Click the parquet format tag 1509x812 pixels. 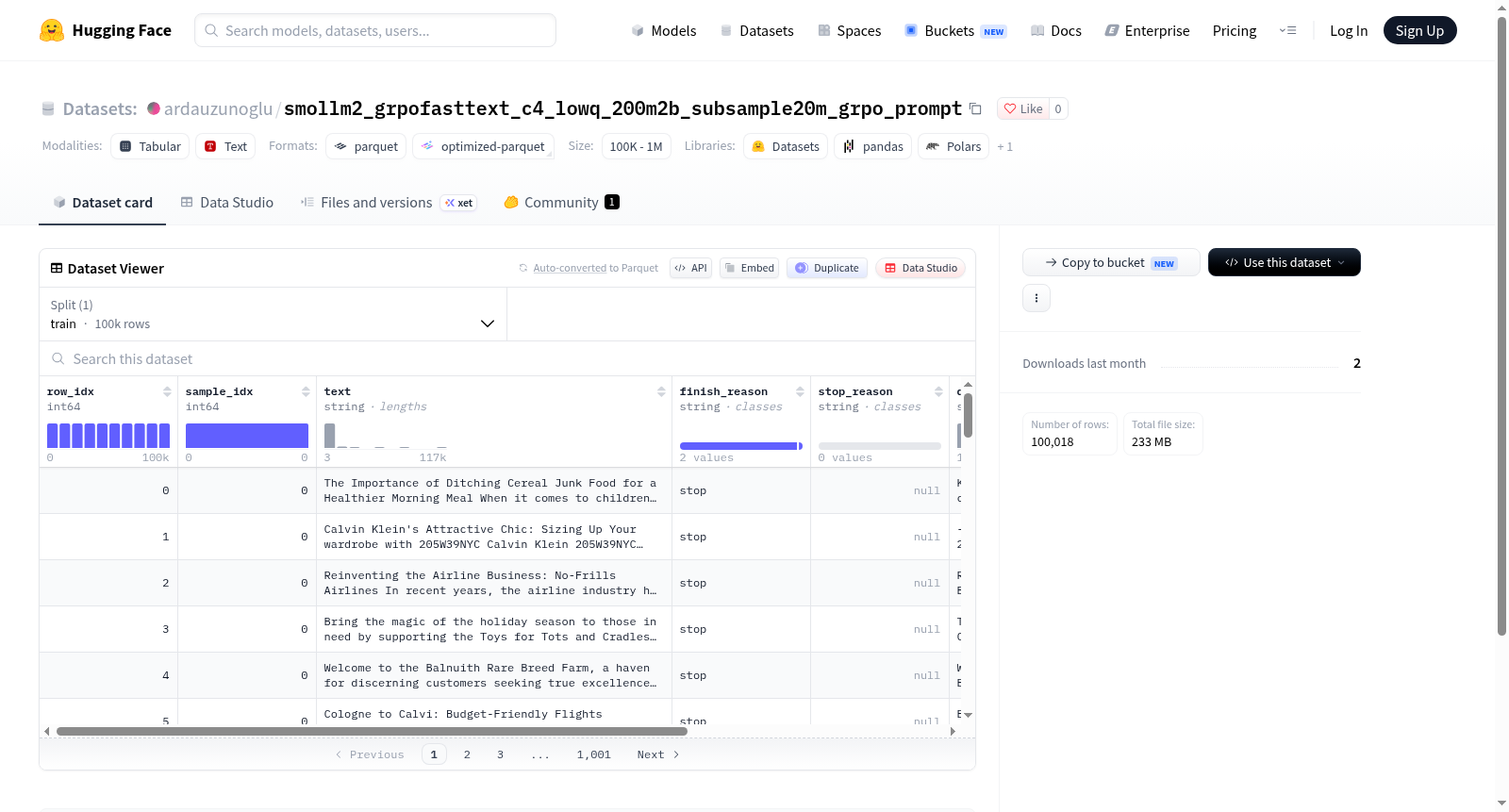366,146
